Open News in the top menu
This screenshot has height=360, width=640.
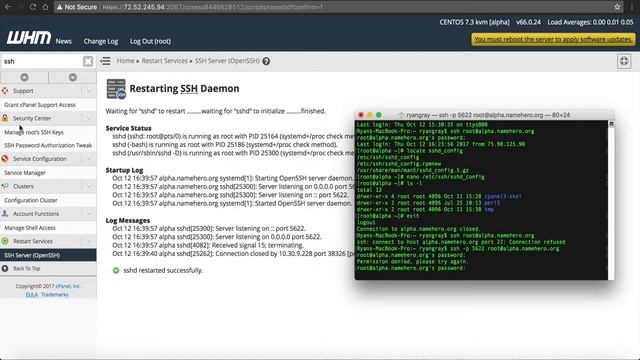[x=64, y=41]
